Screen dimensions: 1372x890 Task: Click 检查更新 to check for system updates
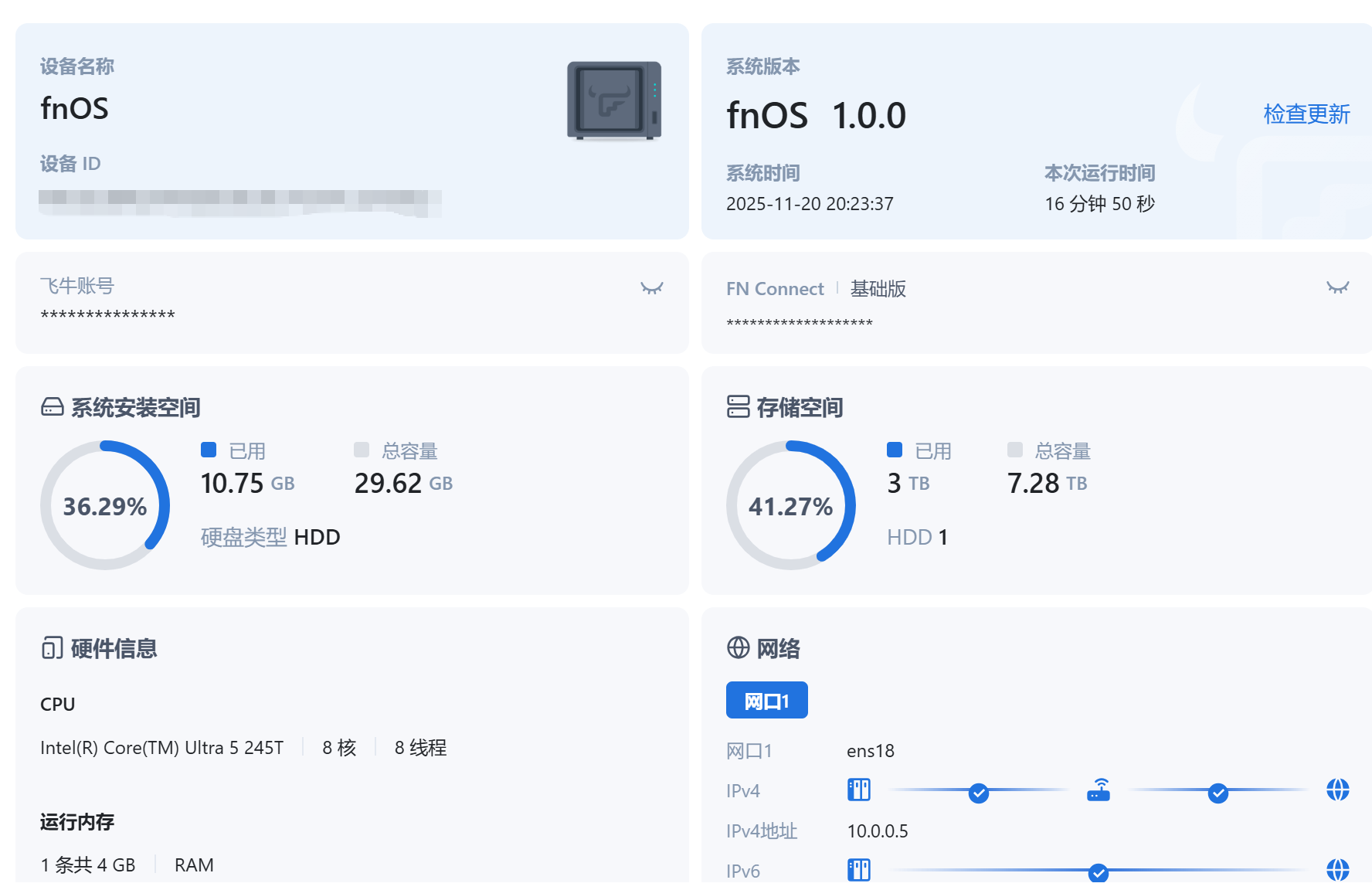pos(1306,114)
